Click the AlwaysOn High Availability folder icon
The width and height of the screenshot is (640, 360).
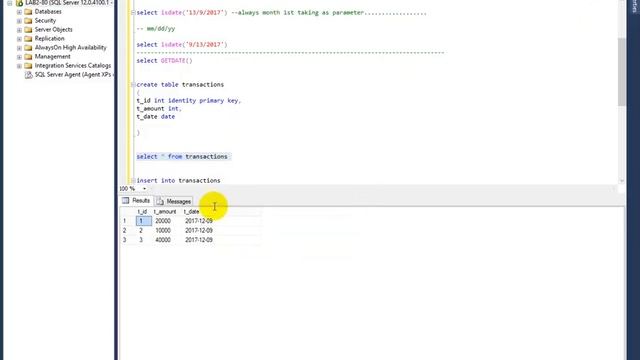(28, 48)
